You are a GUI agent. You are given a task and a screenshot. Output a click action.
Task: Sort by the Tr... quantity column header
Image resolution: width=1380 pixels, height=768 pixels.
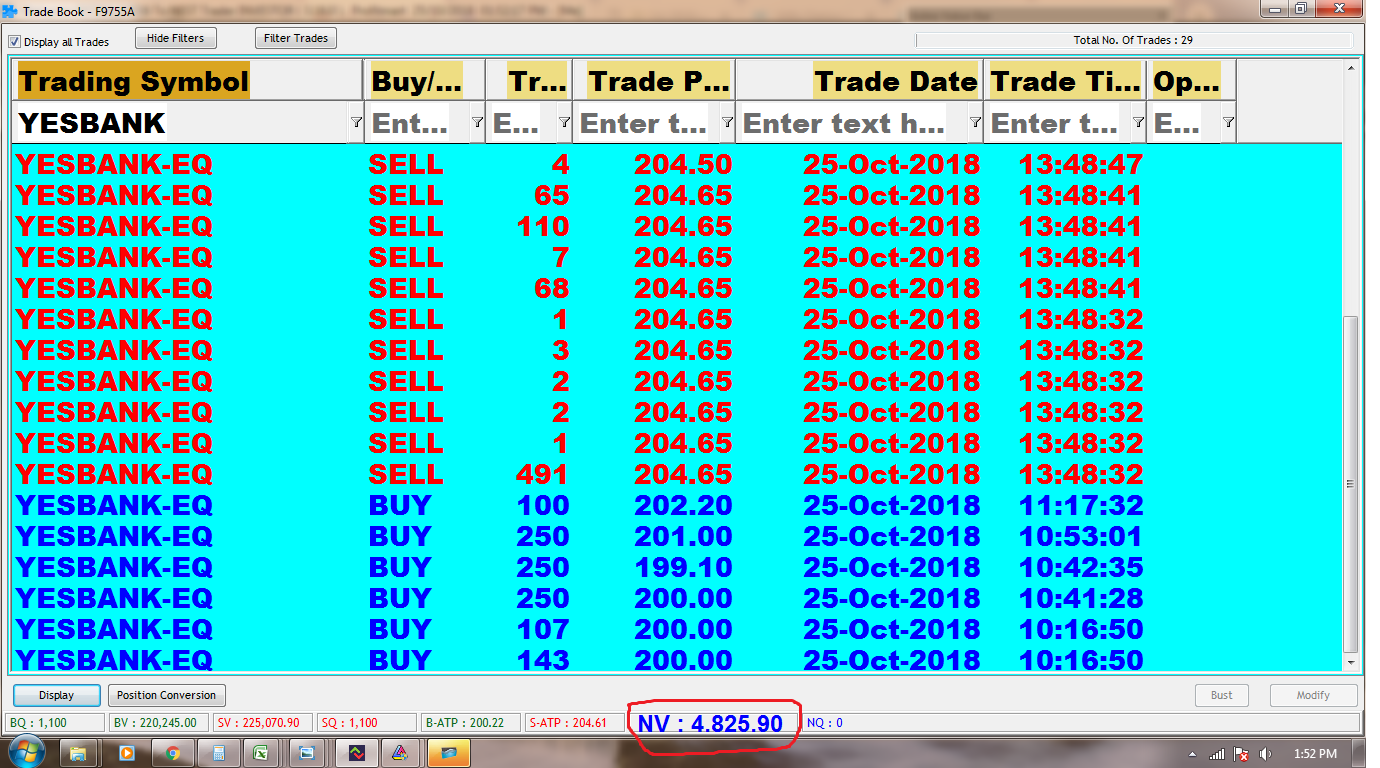point(529,81)
